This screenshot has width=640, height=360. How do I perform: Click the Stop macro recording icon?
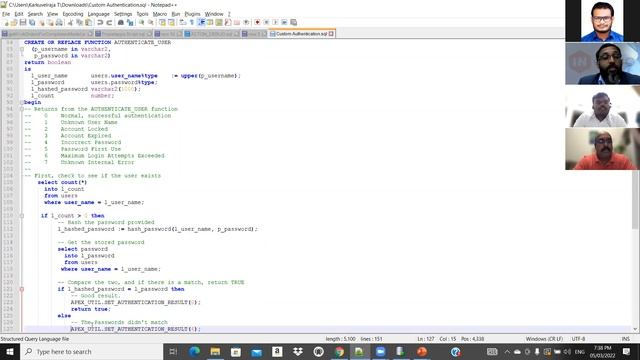point(266,22)
